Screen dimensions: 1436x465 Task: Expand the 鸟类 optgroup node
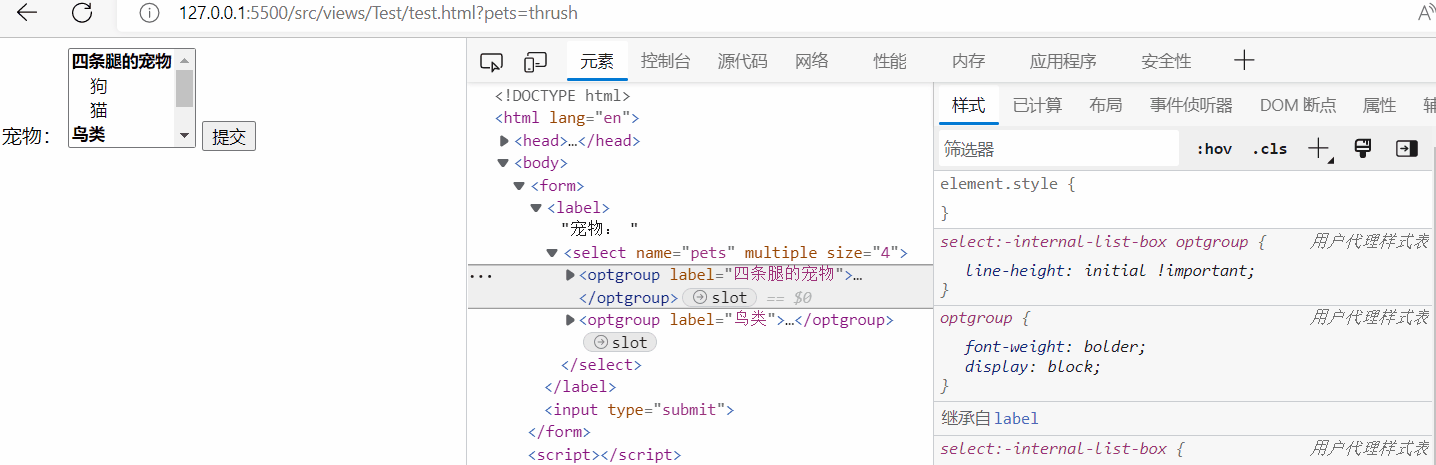[x=571, y=320]
